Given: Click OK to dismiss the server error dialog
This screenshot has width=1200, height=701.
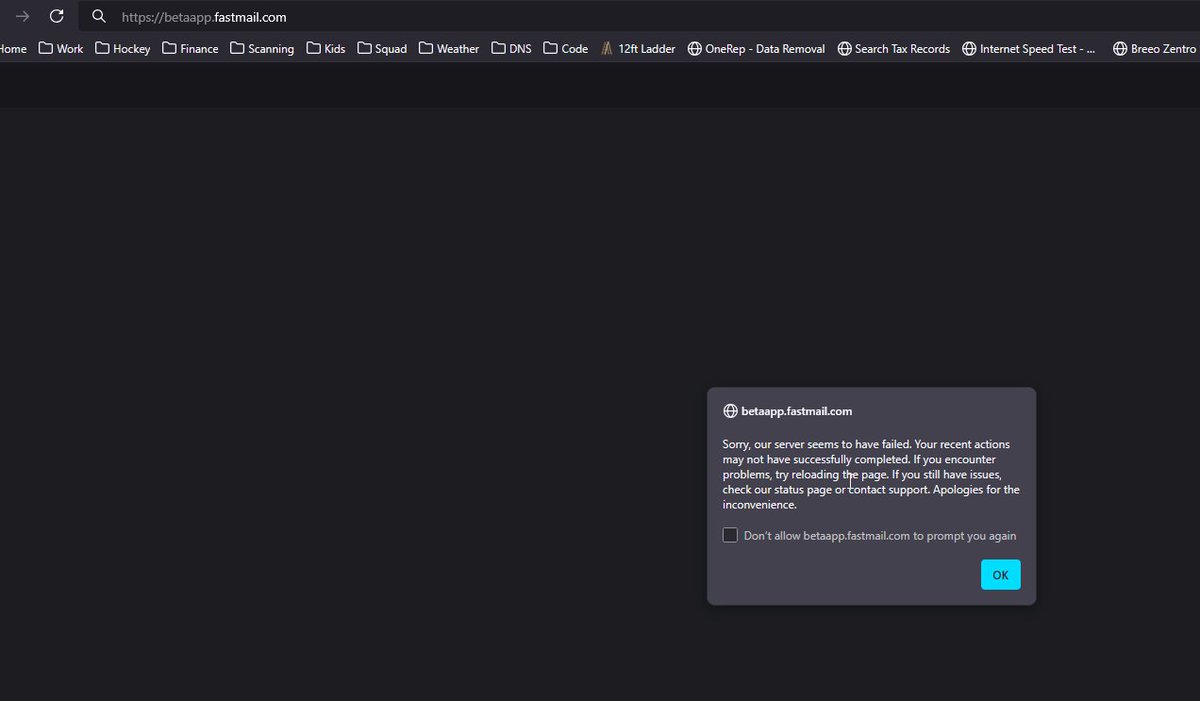Looking at the screenshot, I should (1000, 574).
